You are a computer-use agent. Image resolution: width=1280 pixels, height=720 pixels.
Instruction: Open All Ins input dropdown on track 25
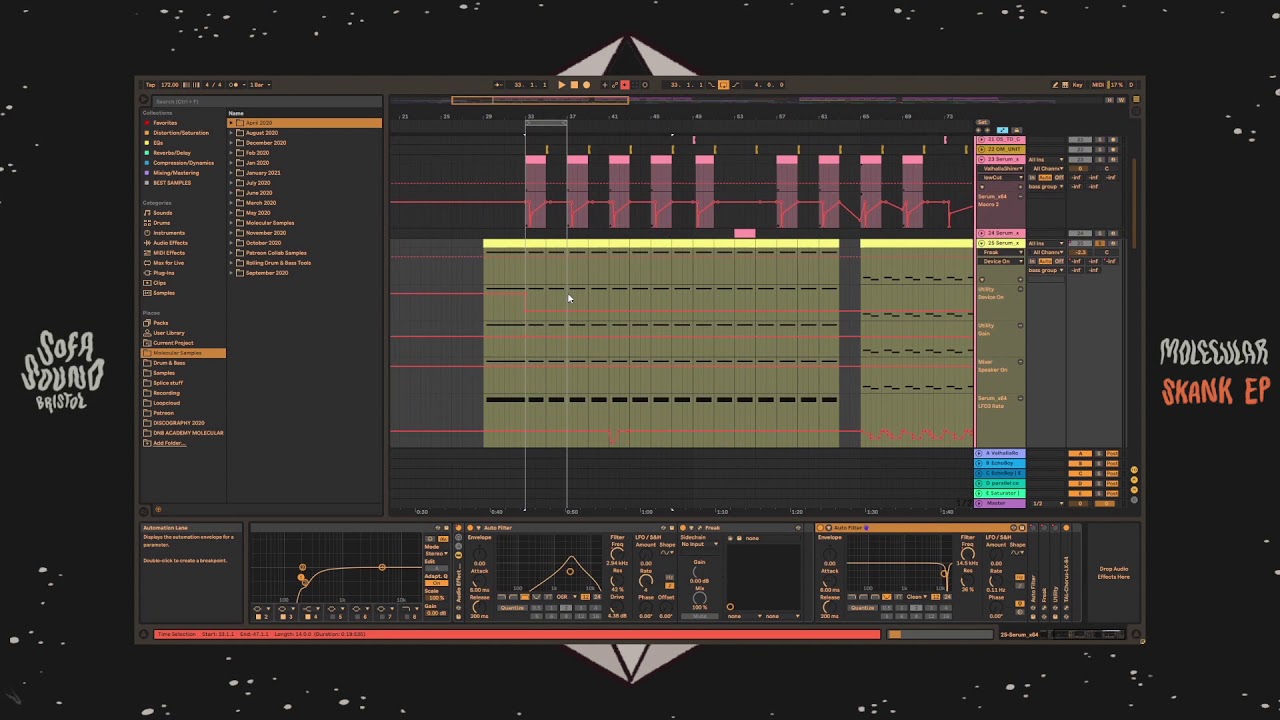tap(1045, 243)
